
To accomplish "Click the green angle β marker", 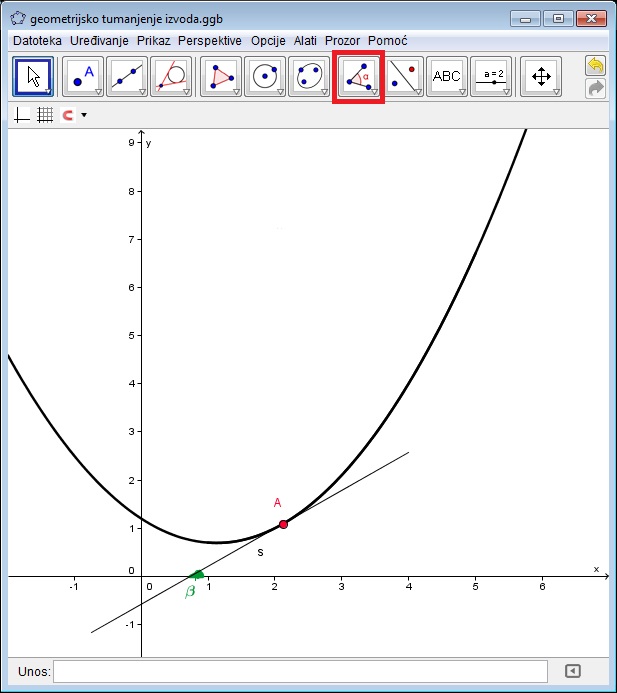I will pyautogui.click(x=197, y=574).
